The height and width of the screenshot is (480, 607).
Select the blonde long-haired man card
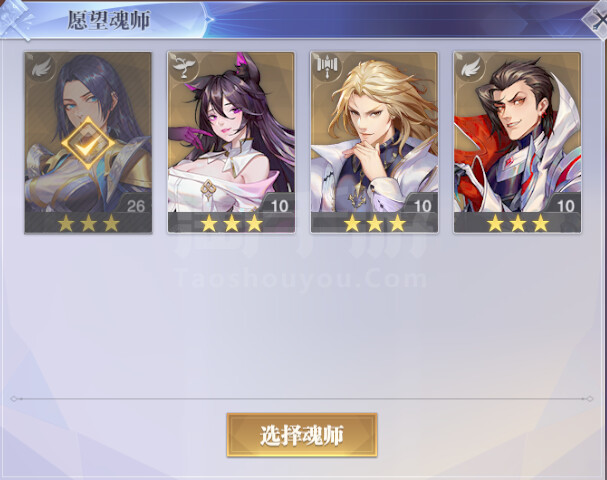coord(374,143)
